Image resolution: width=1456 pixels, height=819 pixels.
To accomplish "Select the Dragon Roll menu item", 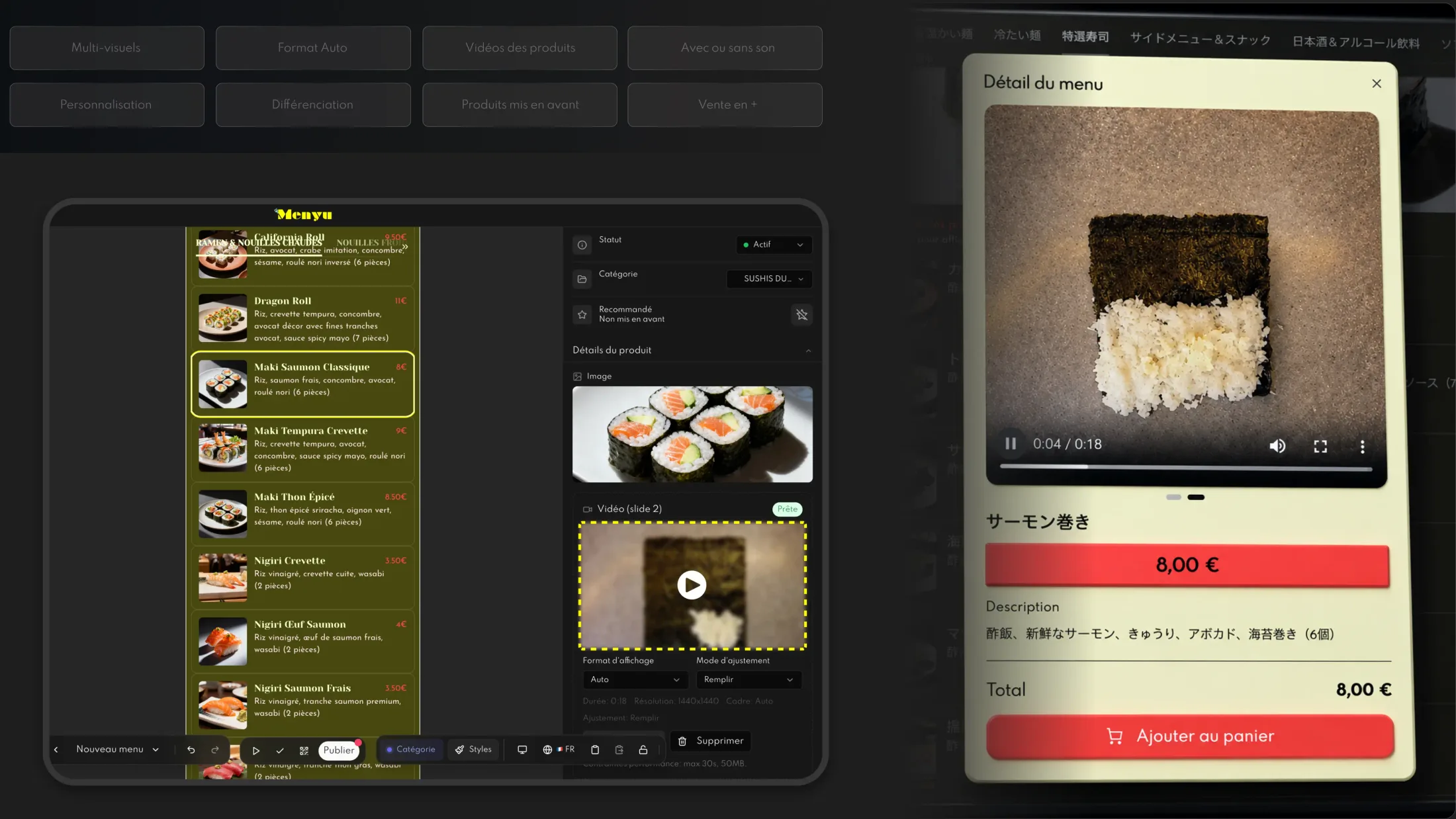I will coord(303,318).
